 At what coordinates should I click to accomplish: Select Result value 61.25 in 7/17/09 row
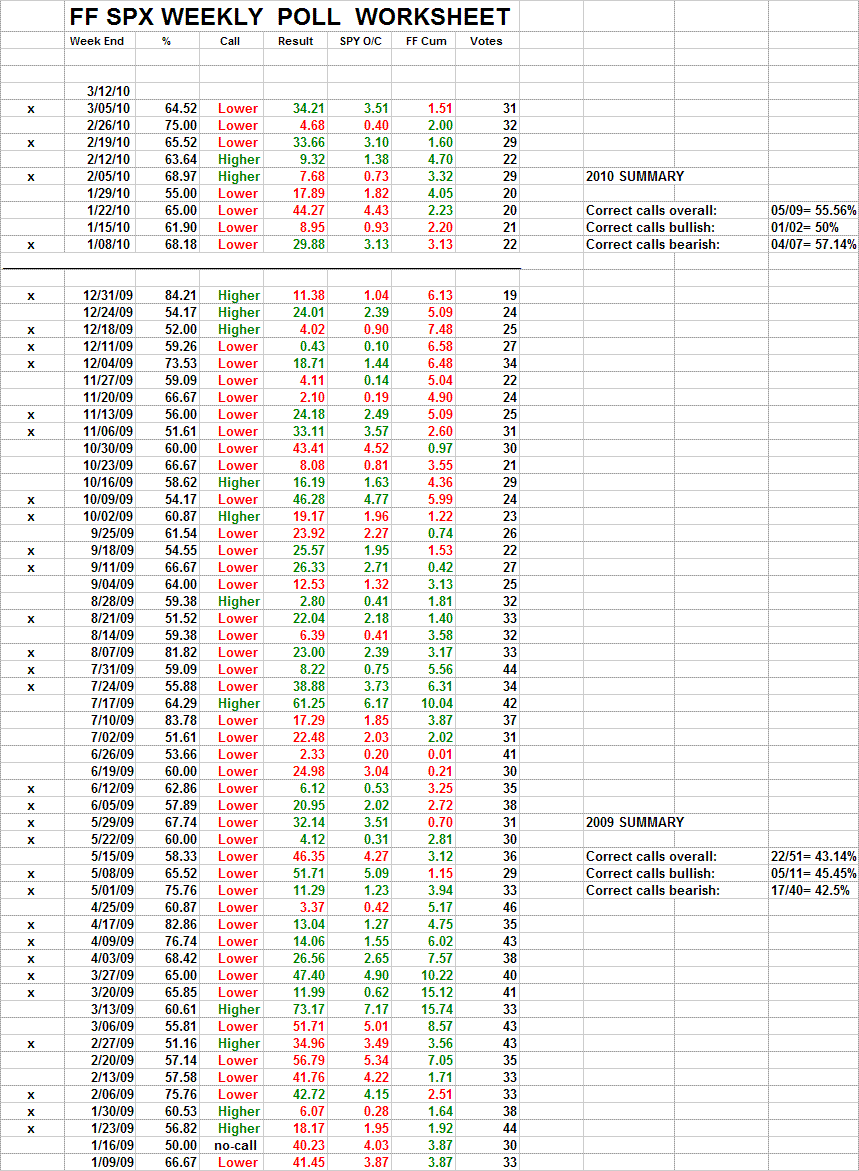tap(309, 703)
